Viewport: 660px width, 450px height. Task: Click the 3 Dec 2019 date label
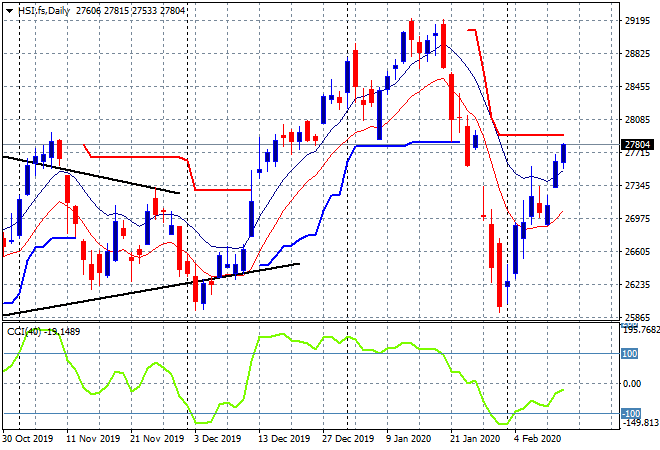point(218,439)
